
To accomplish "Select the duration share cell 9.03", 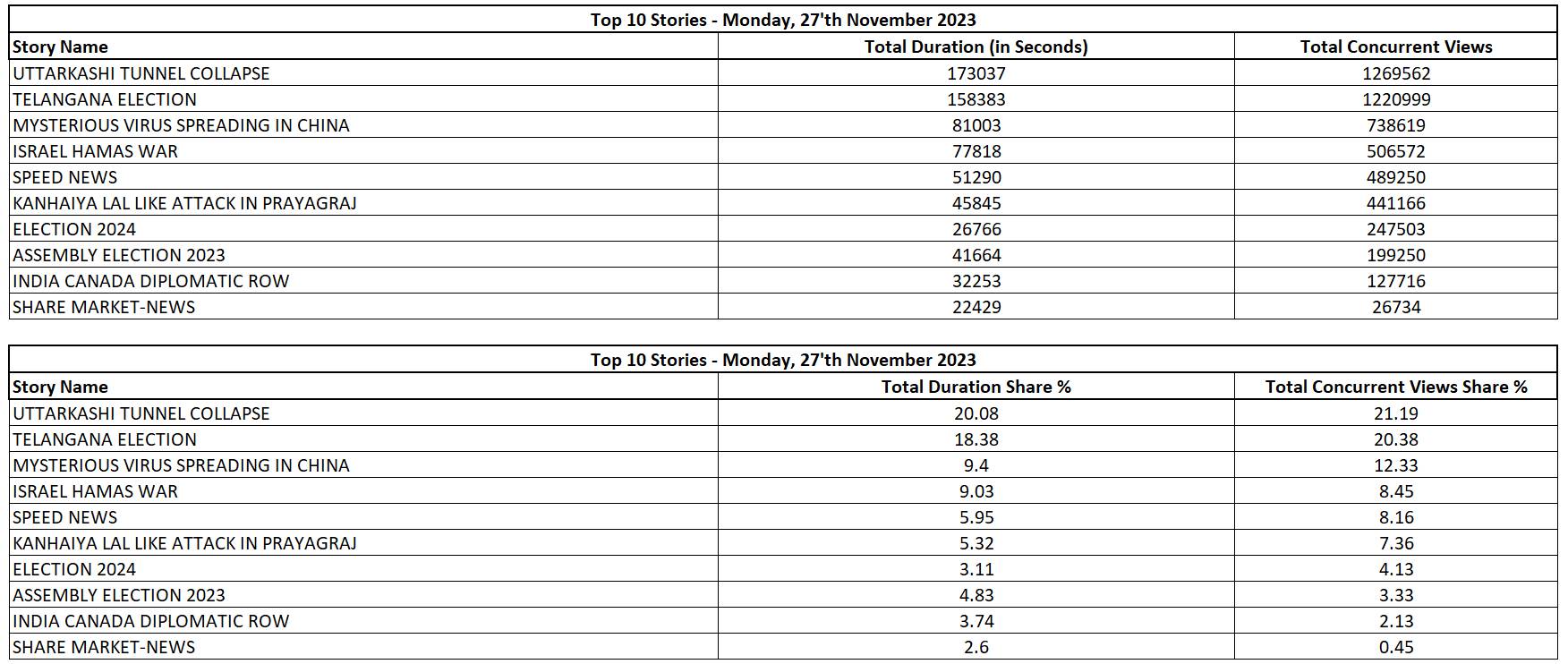I will pyautogui.click(x=976, y=491).
